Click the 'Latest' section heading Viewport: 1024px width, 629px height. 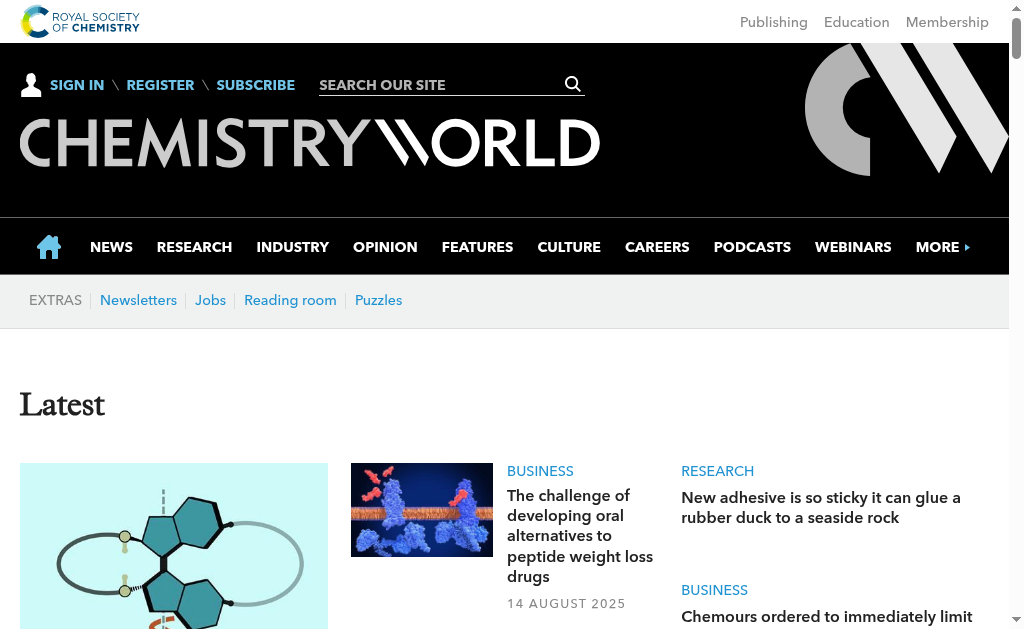62,404
